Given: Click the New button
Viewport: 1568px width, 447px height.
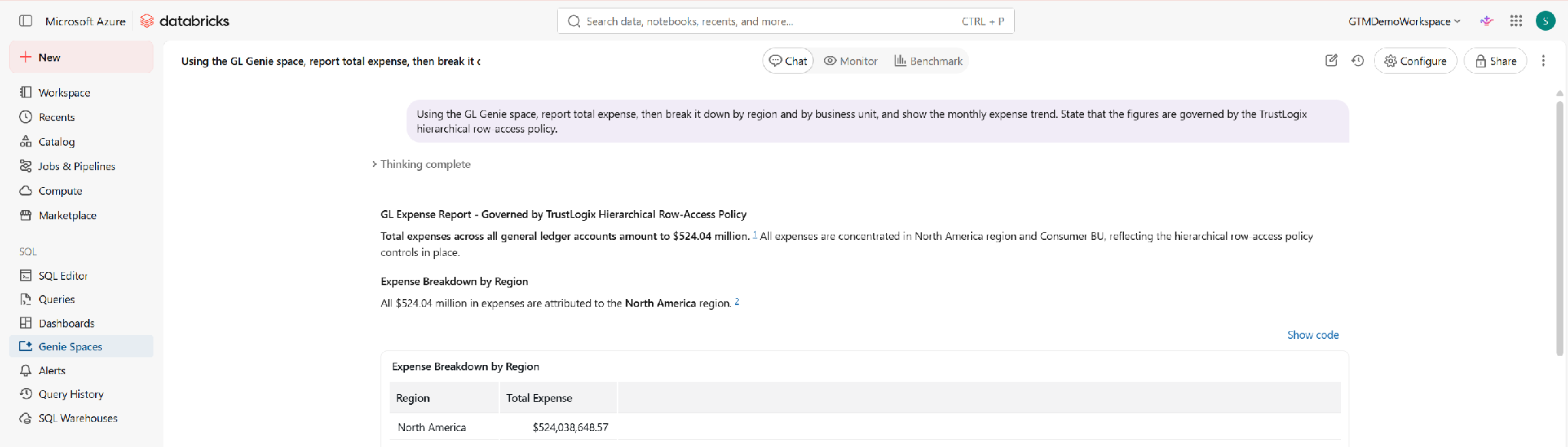Looking at the screenshot, I should (x=81, y=58).
